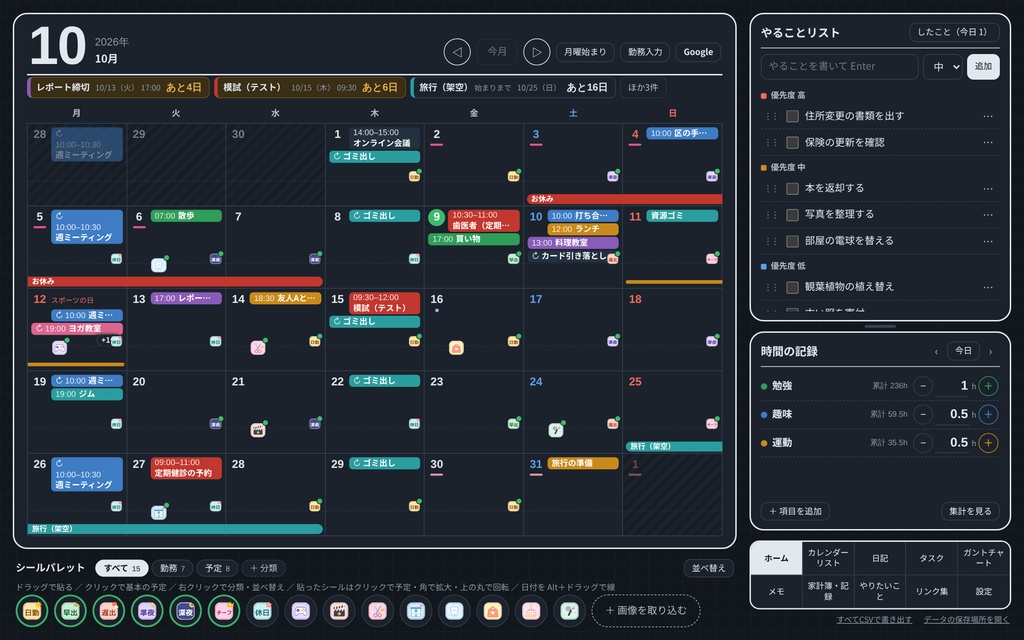The image size is (1024, 640).
Task: Pick the racket sticker in the palette
Action: (569, 612)
